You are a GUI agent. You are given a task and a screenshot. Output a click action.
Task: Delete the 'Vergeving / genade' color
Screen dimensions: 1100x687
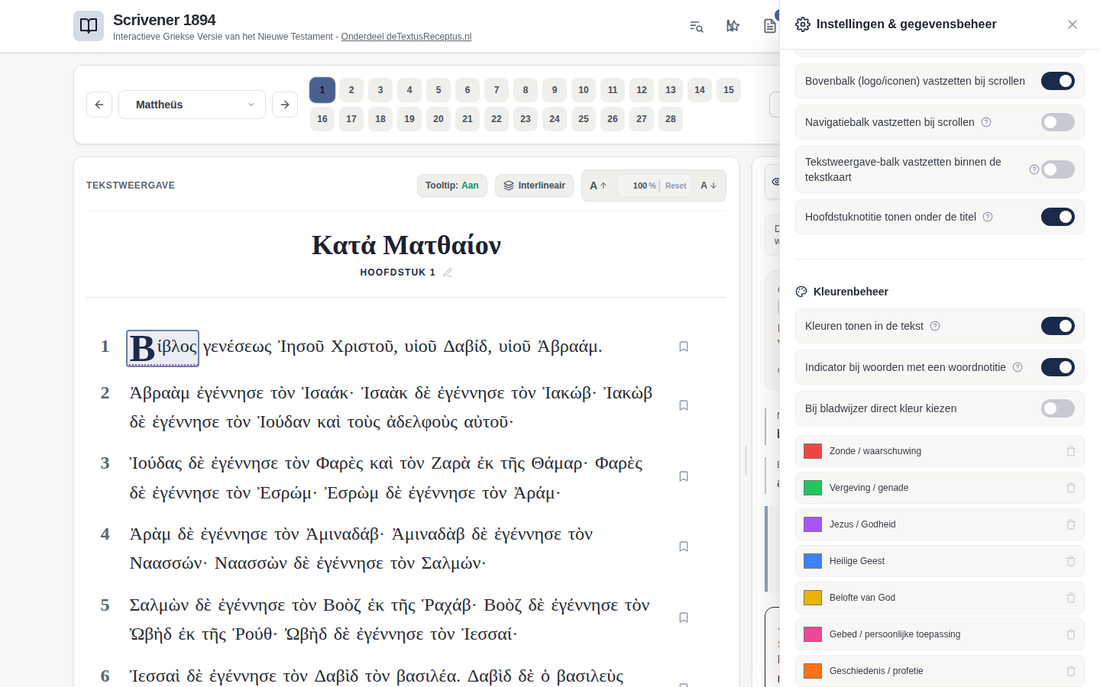pyautogui.click(x=1071, y=488)
